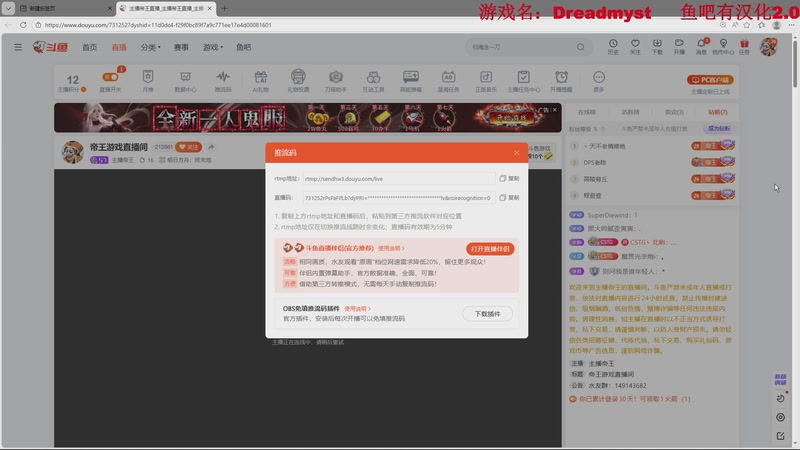Click the login reward notice link
This screenshot has width=800, height=450.
click(634, 399)
